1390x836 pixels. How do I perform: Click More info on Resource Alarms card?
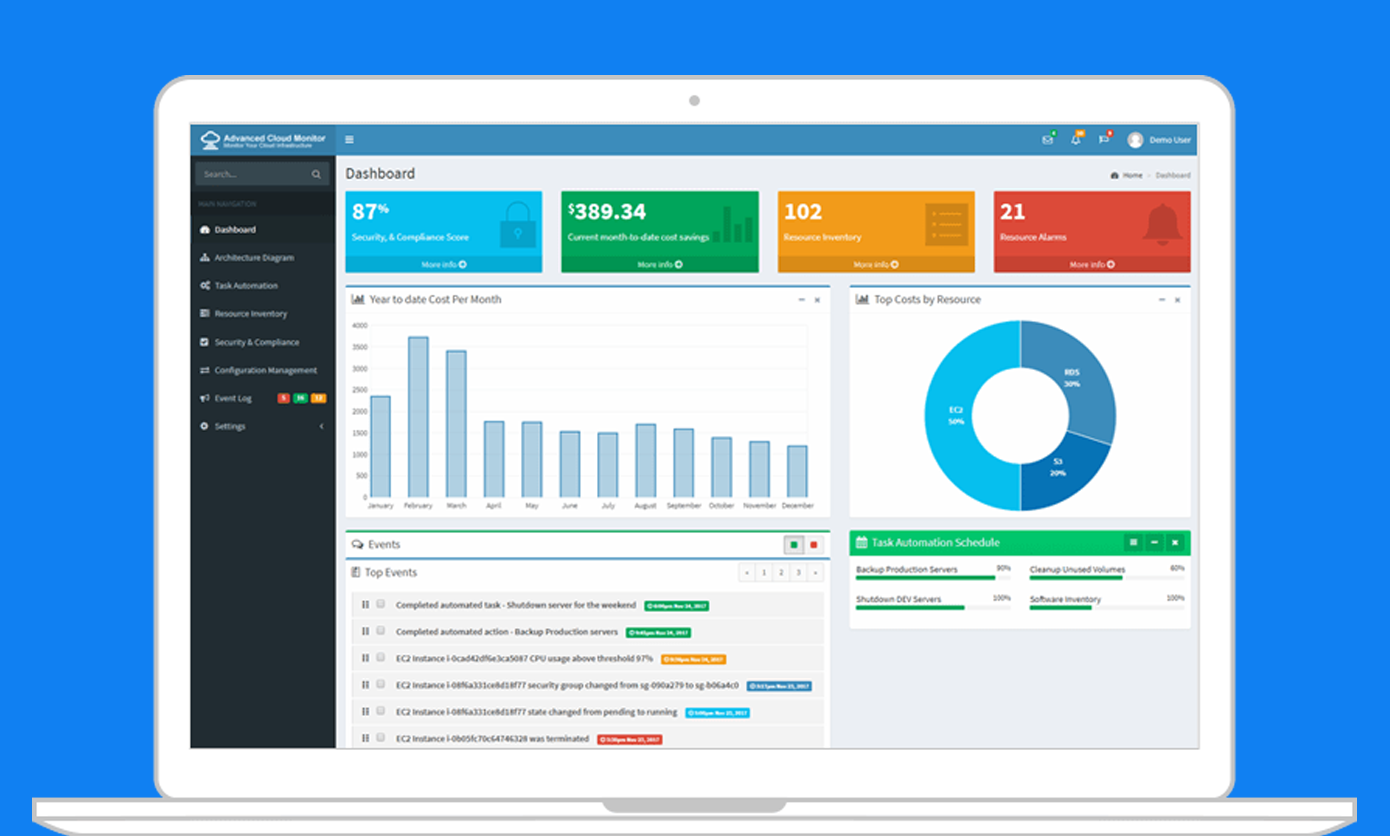pyautogui.click(x=1092, y=265)
